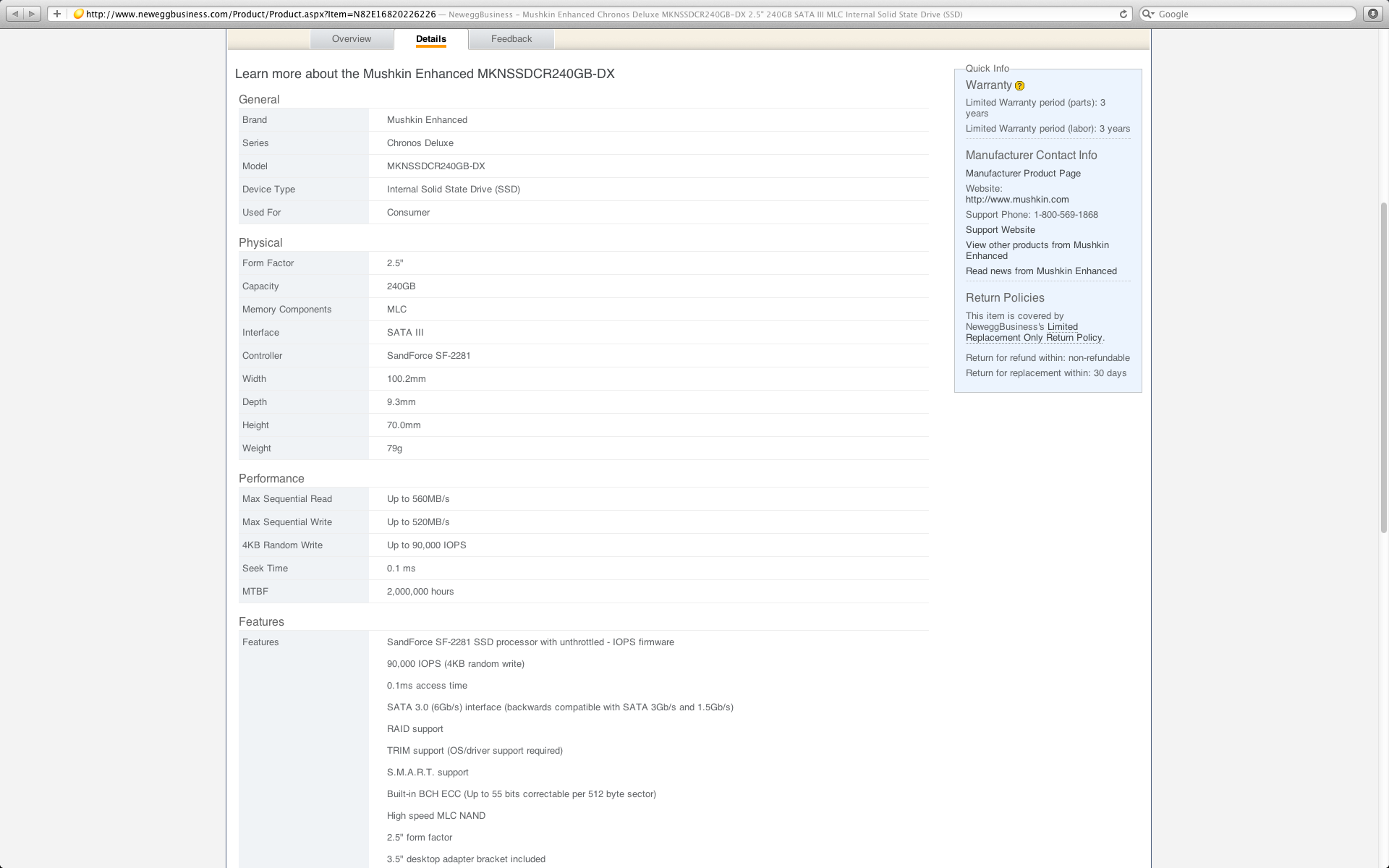Screen dimensions: 1389x868
Task: View other products from Mushkin Enhanced
Action: click(x=1037, y=250)
